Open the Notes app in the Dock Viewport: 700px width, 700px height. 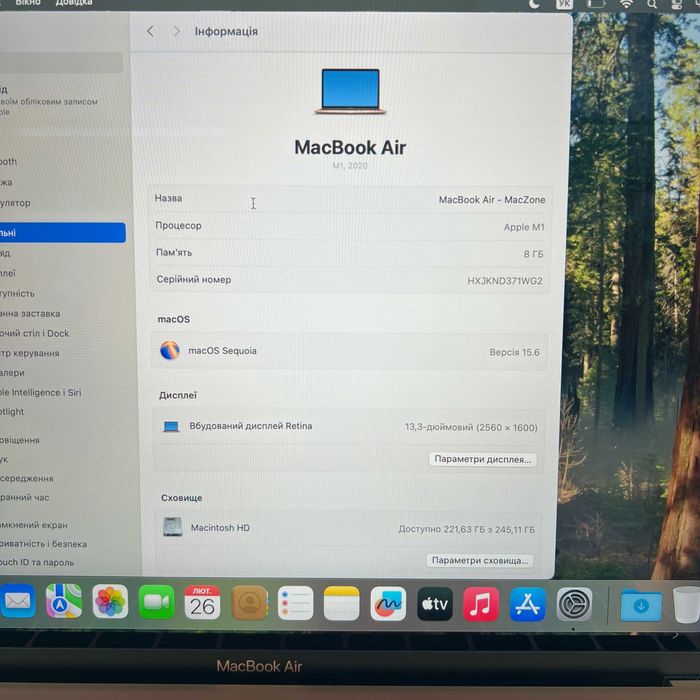pyautogui.click(x=342, y=604)
